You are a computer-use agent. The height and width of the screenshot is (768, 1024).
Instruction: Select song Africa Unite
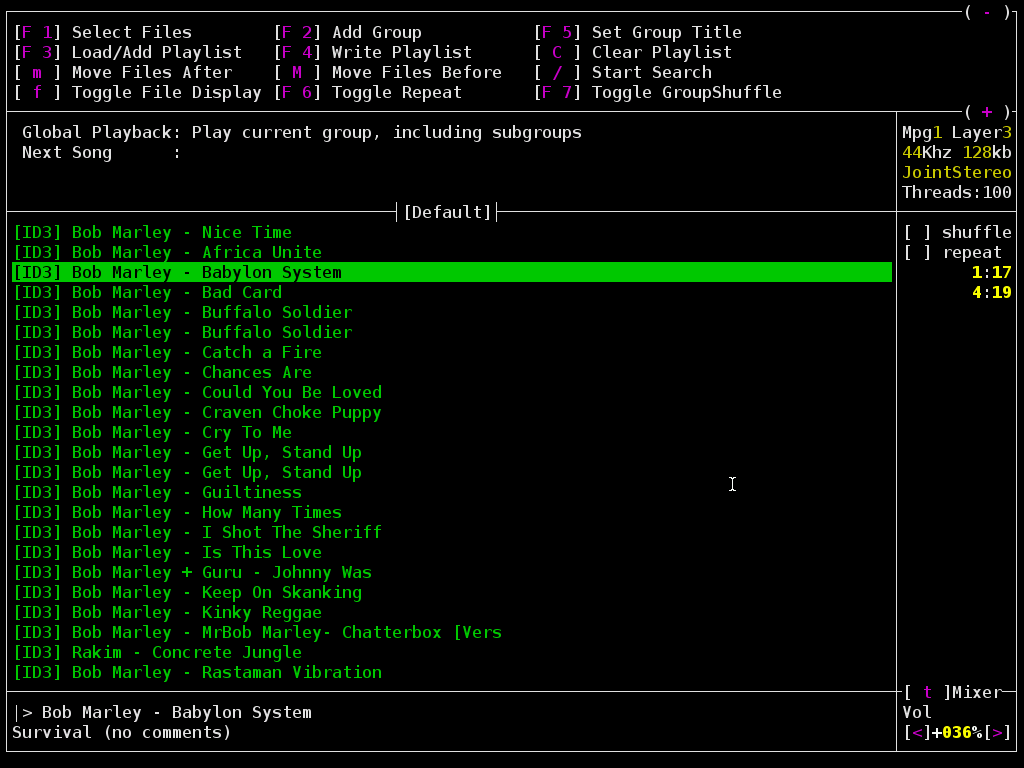(x=452, y=253)
